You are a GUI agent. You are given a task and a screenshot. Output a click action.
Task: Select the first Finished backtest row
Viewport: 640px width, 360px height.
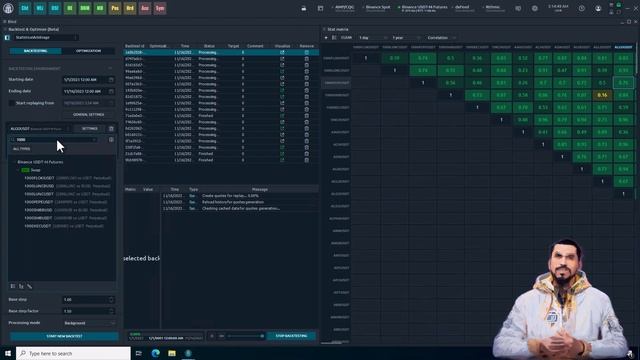pos(220,116)
